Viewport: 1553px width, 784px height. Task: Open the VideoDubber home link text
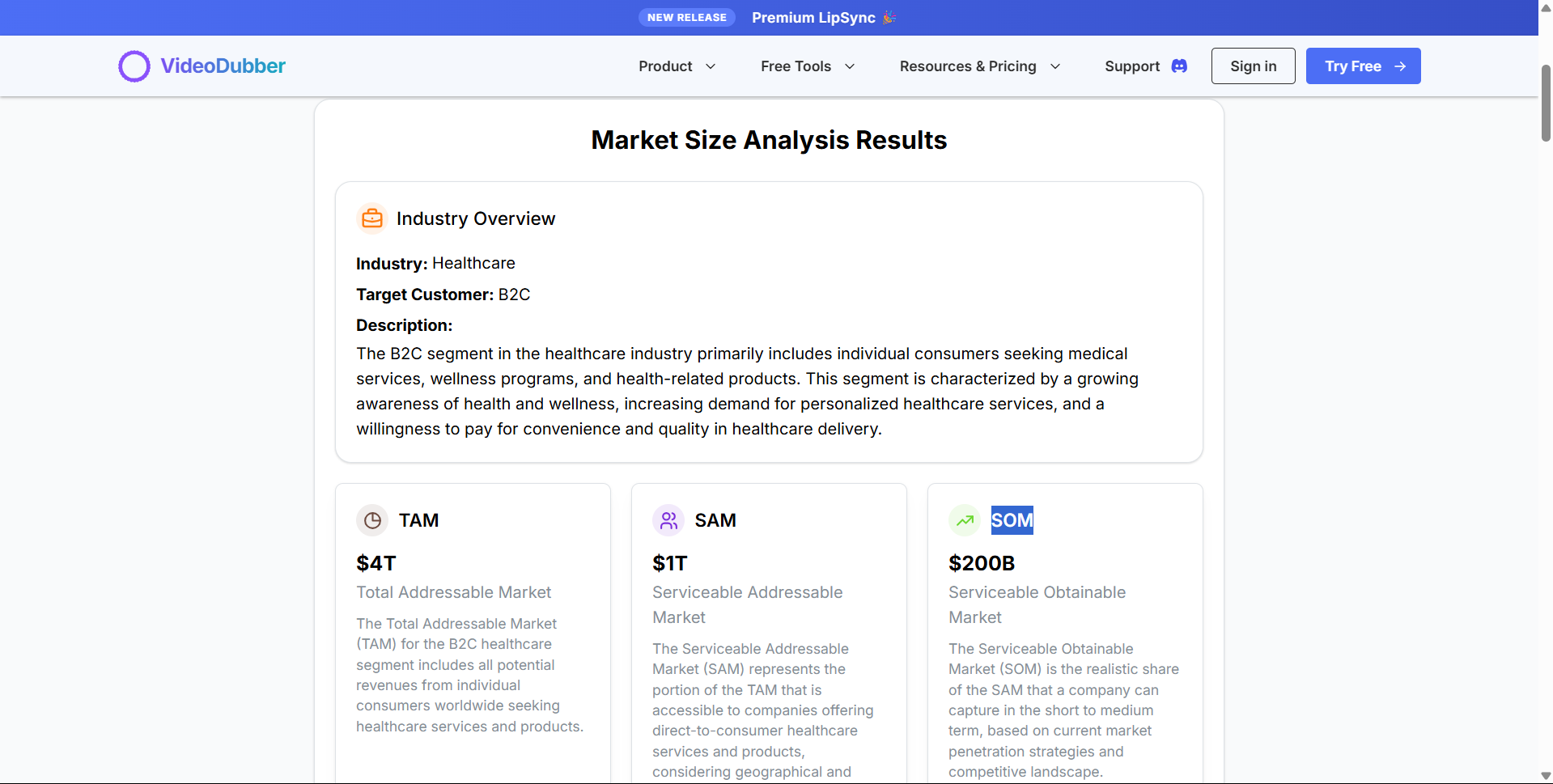pyautogui.click(x=223, y=66)
